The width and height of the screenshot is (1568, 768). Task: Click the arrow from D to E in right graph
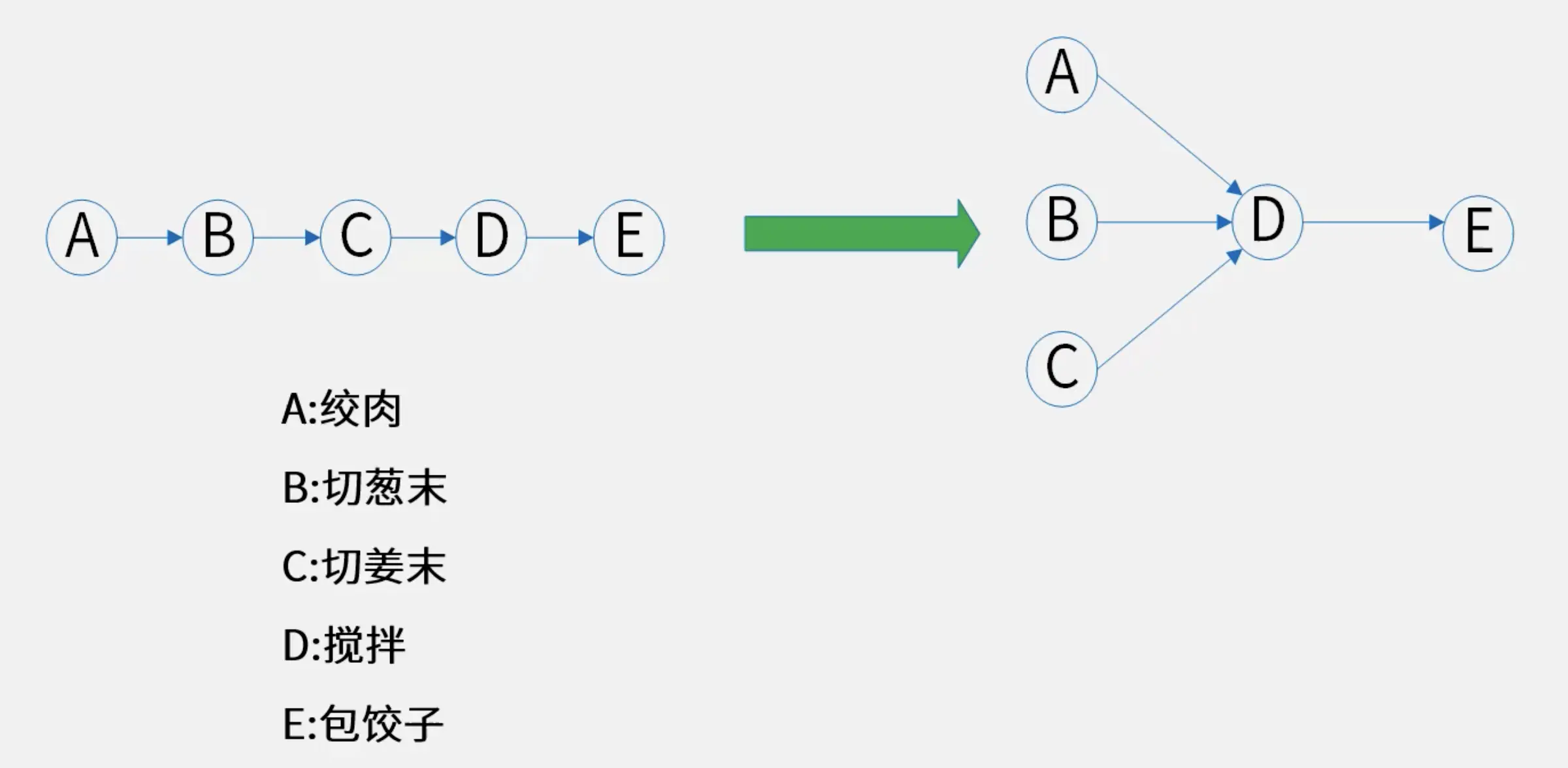[x=1372, y=223]
